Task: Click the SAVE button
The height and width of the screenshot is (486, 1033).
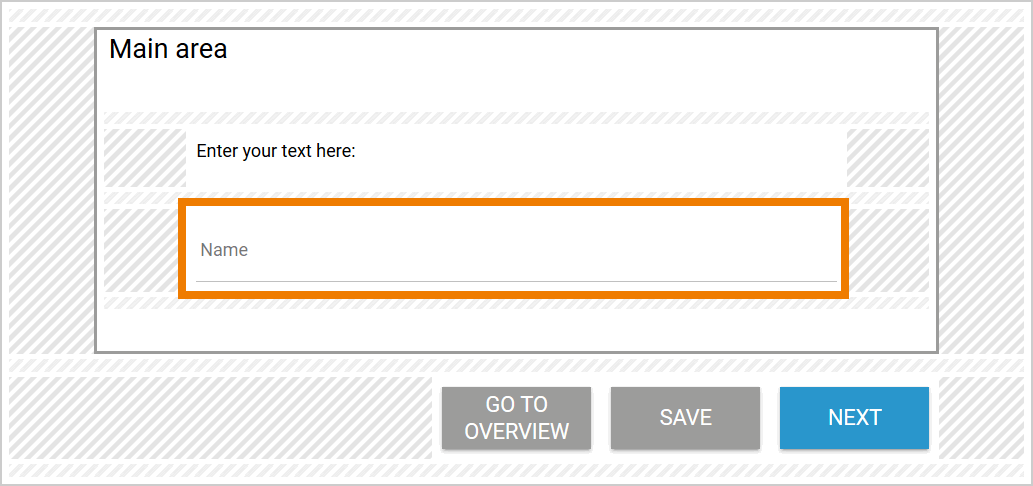Action: click(685, 418)
